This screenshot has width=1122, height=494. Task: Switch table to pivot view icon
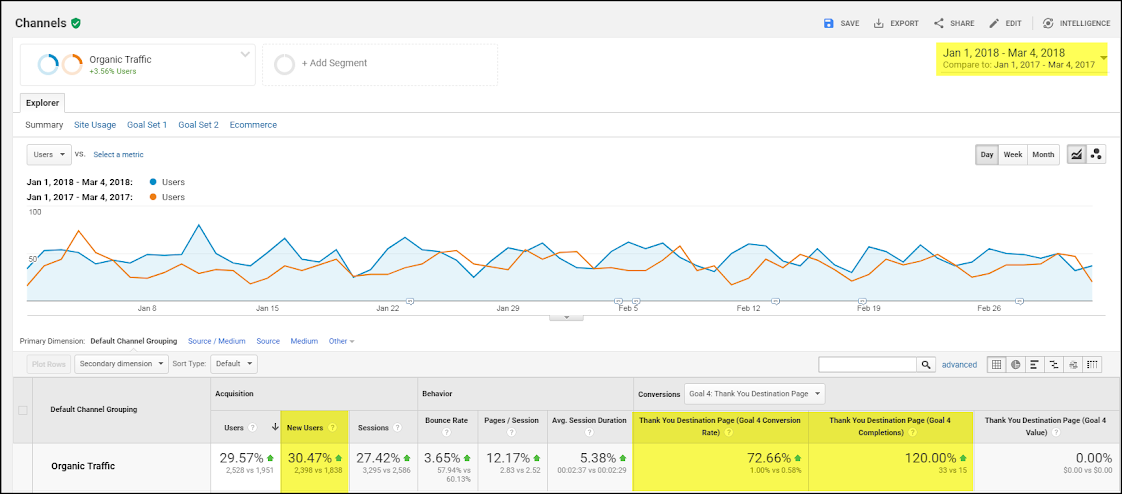coord(1093,365)
